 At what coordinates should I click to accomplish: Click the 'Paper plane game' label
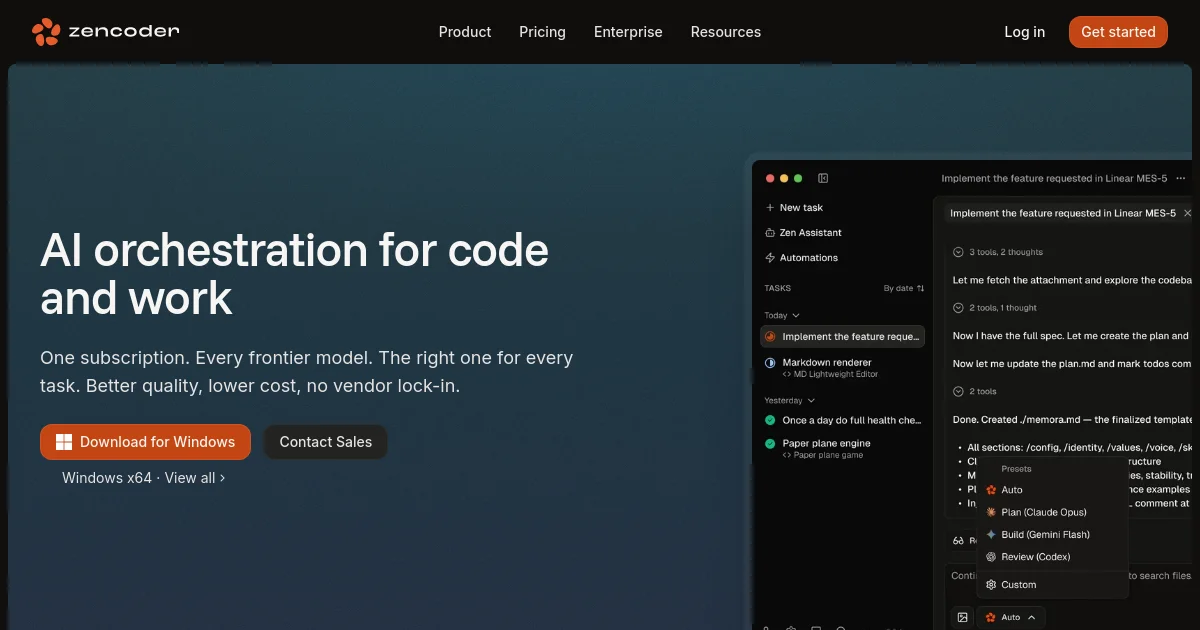828,455
